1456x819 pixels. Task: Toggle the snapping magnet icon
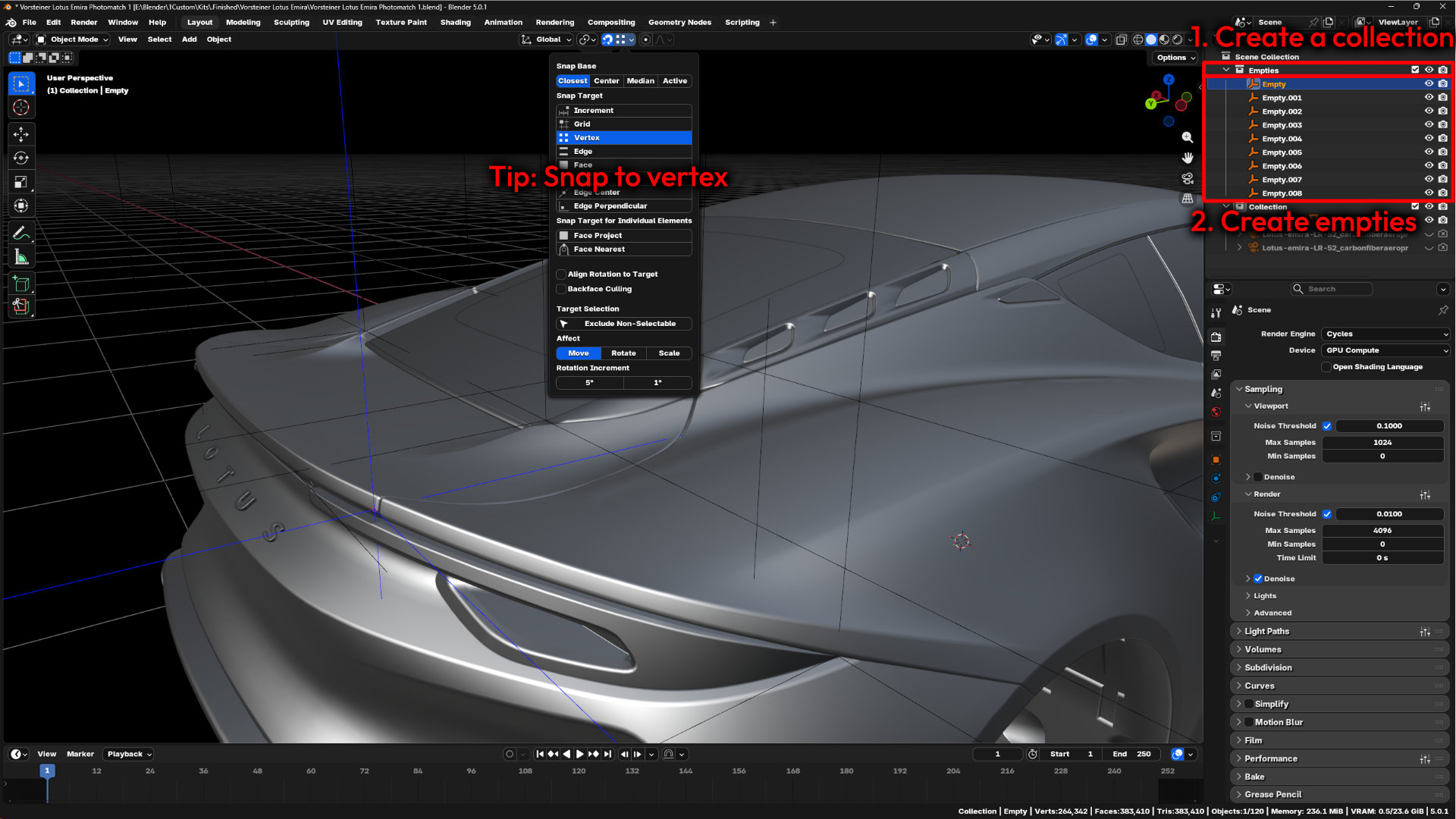607,39
